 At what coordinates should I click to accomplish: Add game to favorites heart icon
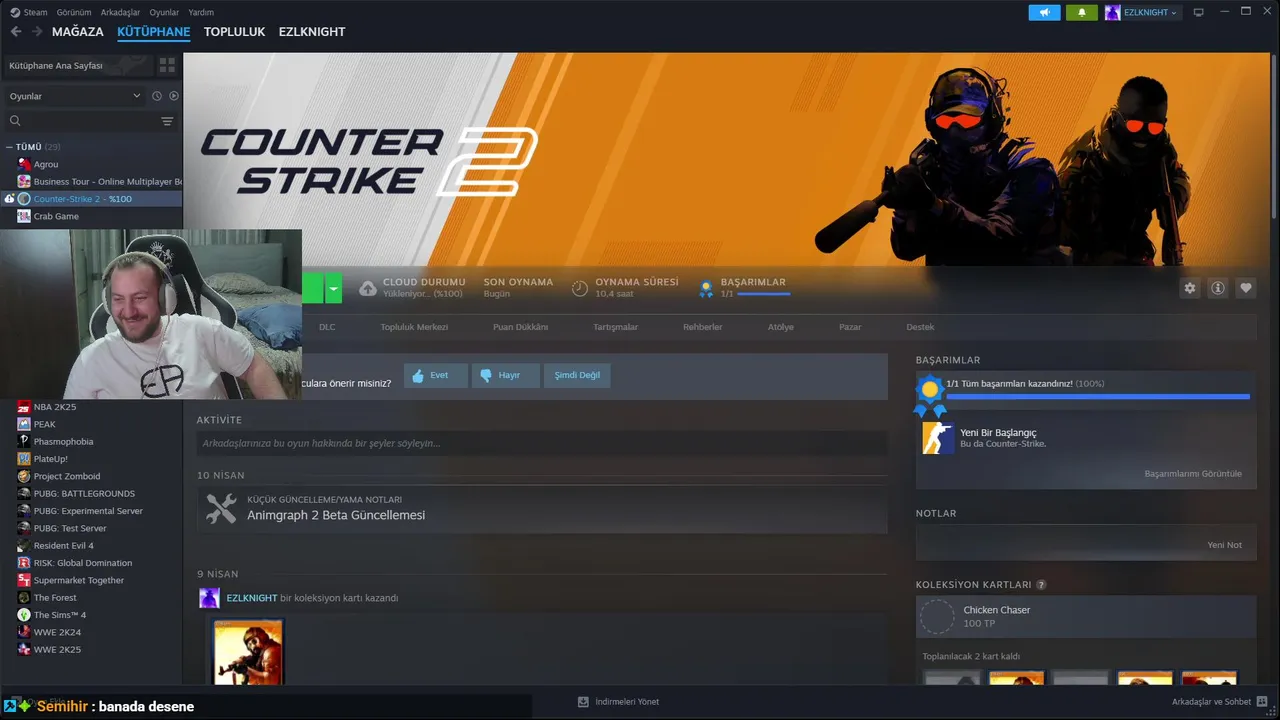(1246, 288)
